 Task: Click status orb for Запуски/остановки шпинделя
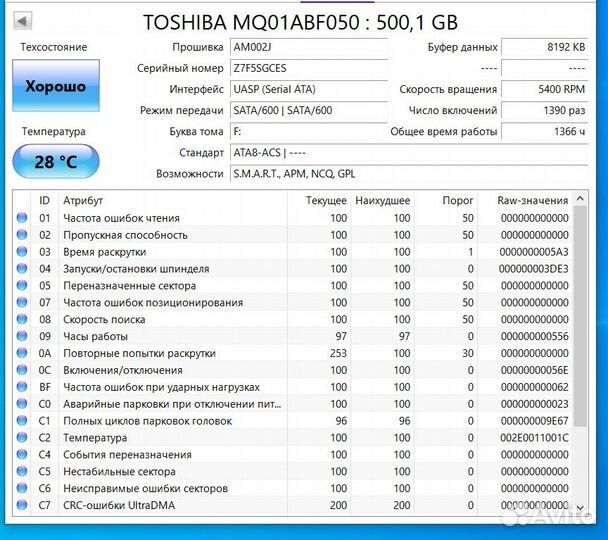tap(22, 269)
